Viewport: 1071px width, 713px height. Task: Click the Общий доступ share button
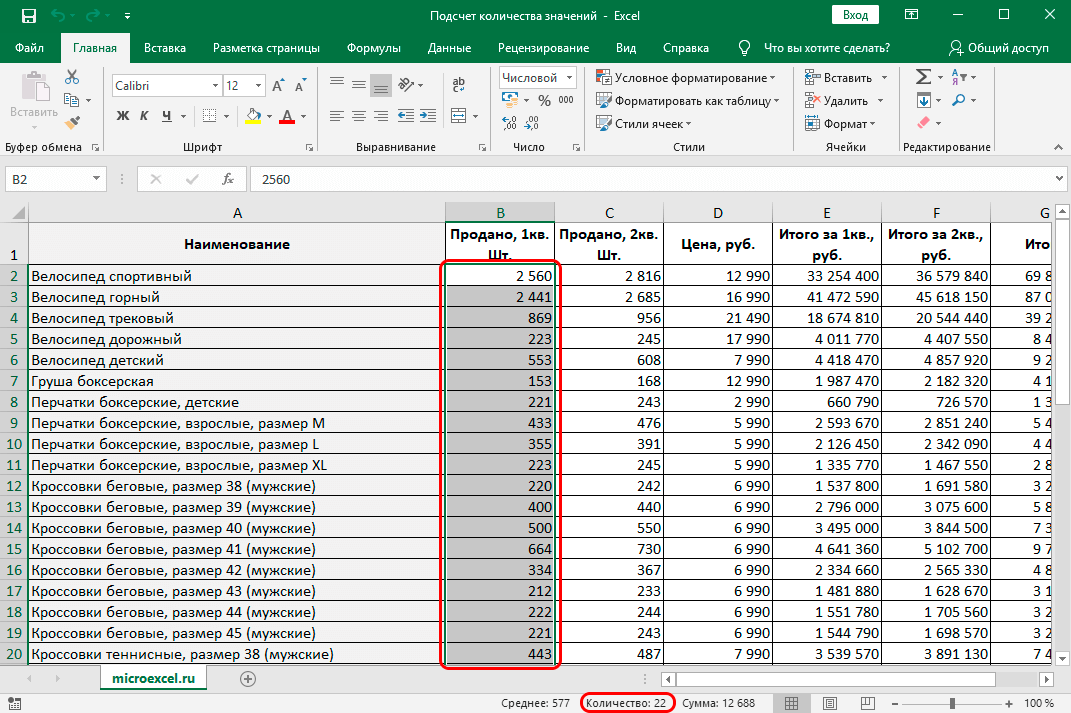click(x=999, y=48)
